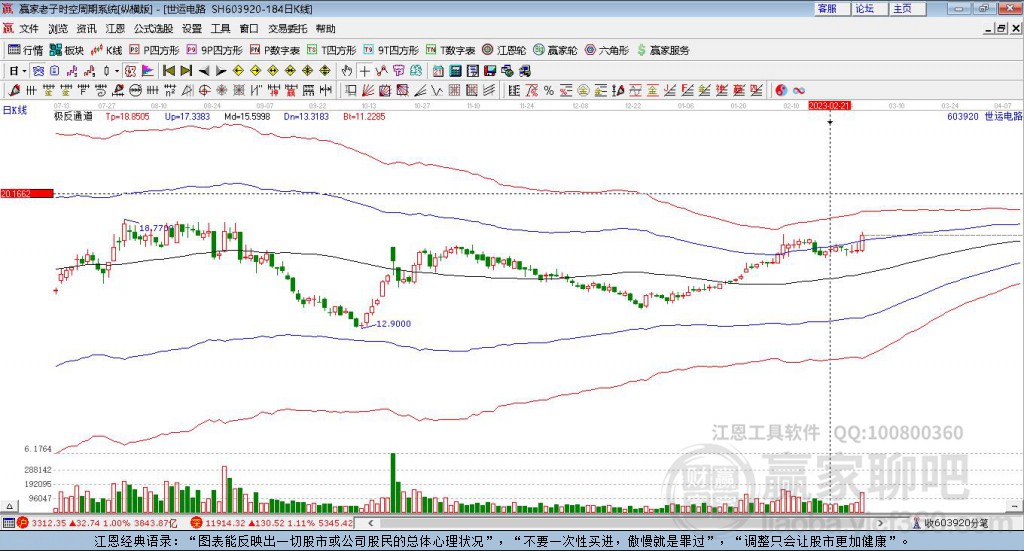Open the 9T四方形 tool

(x=391, y=50)
